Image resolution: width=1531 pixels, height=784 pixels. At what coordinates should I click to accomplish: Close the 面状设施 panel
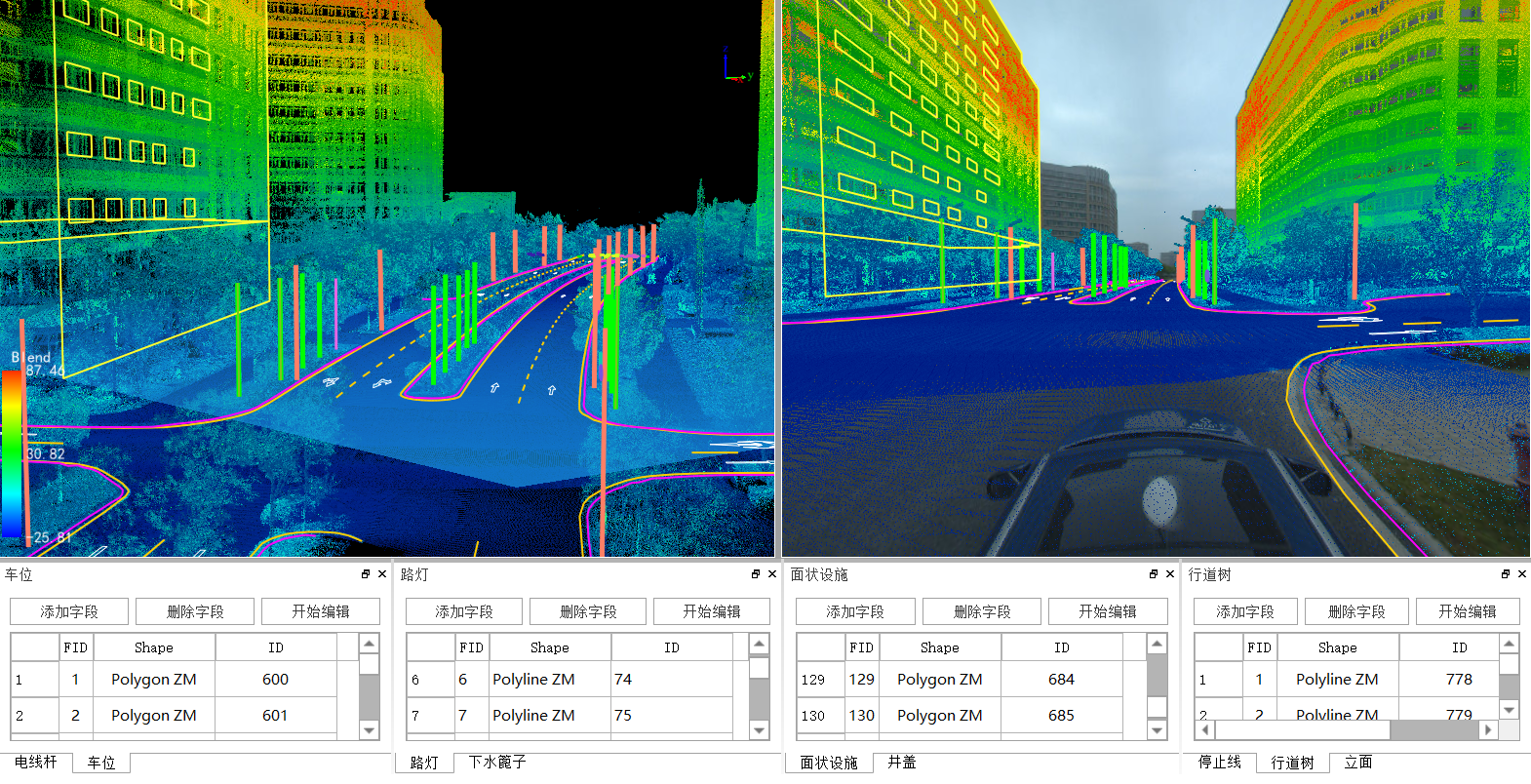click(x=1170, y=574)
